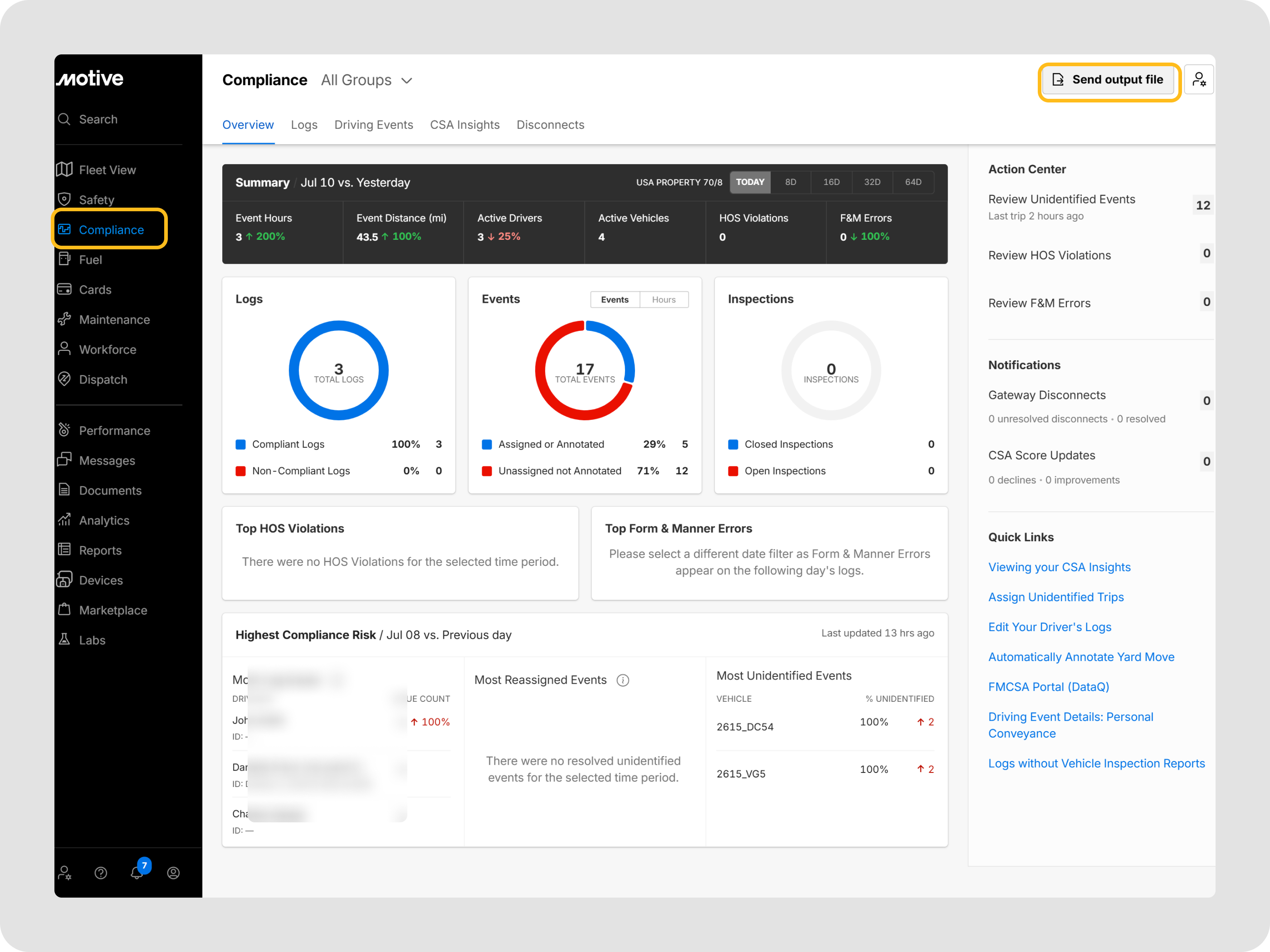Open the Fuel pump icon
Image resolution: width=1270 pixels, height=952 pixels.
pyautogui.click(x=64, y=259)
